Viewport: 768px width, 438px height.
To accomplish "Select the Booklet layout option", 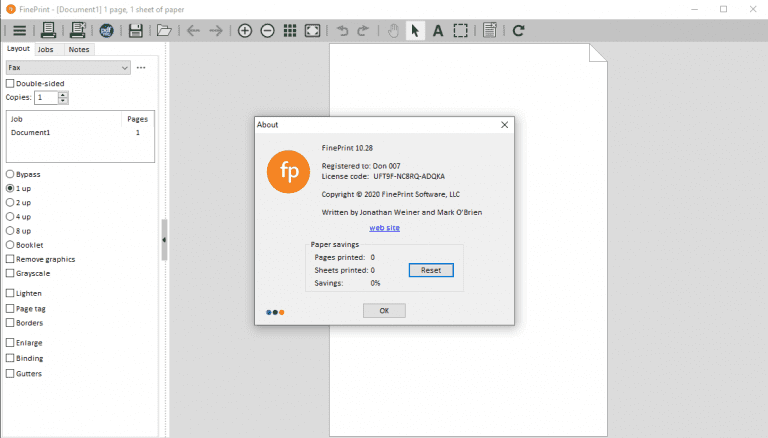I will (x=11, y=245).
